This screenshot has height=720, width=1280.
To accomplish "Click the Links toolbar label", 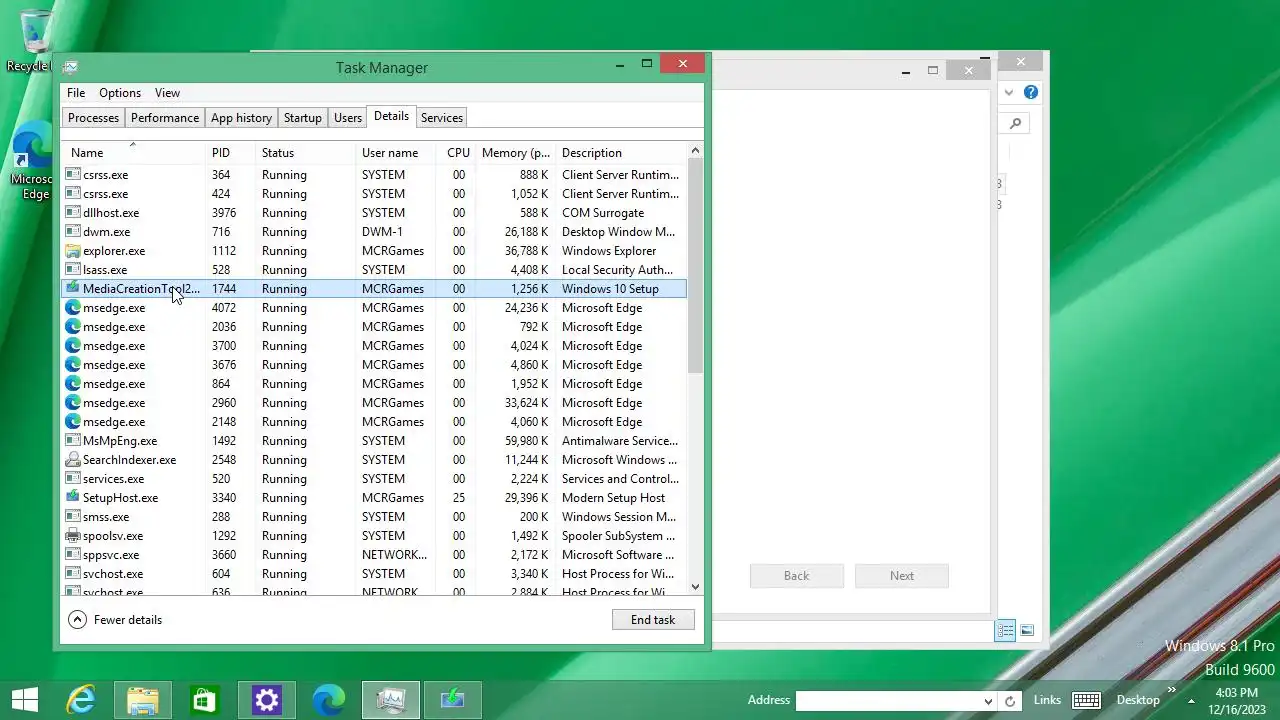I will coord(1047,700).
